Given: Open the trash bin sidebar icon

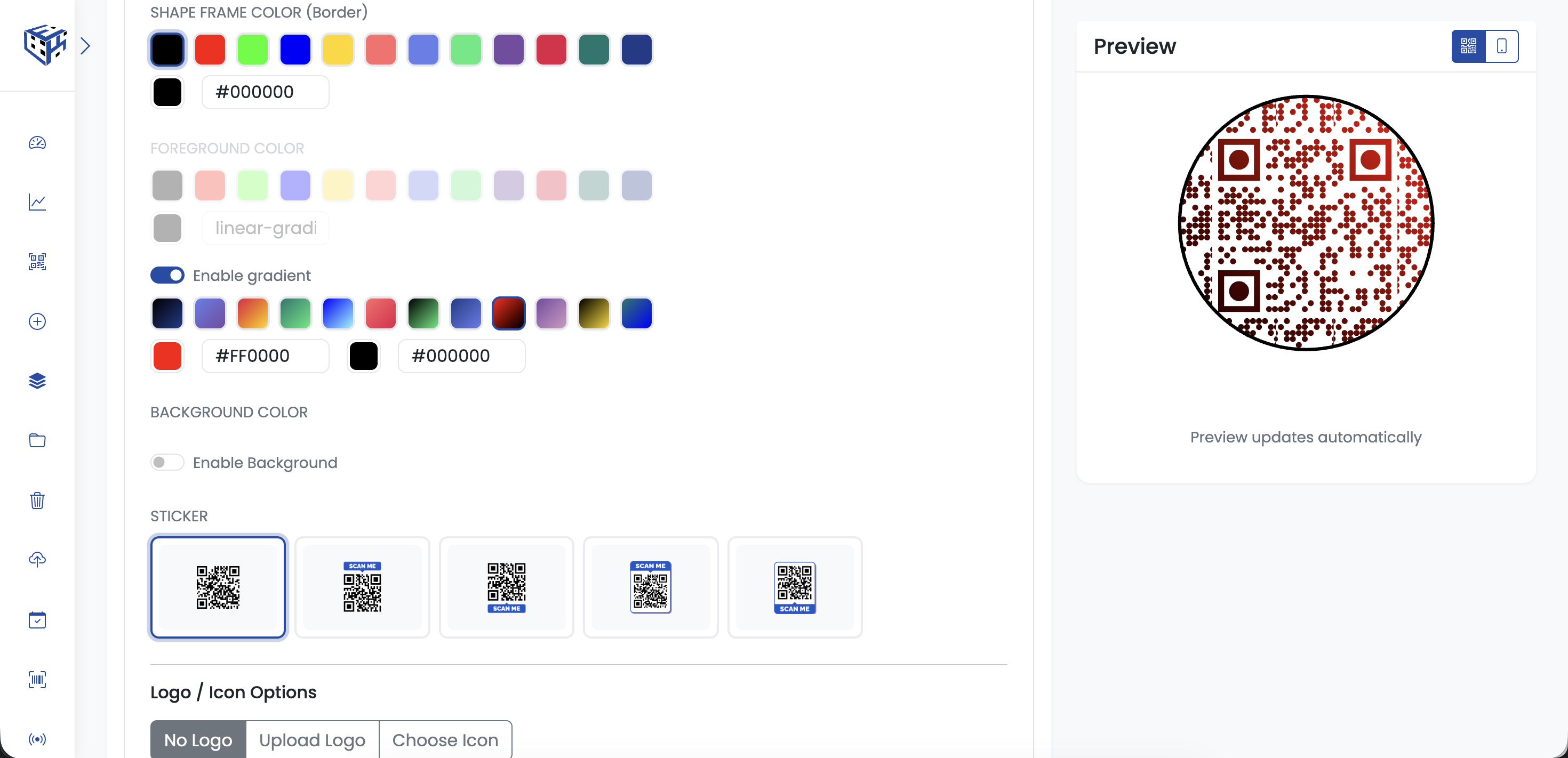Looking at the screenshot, I should (37, 501).
